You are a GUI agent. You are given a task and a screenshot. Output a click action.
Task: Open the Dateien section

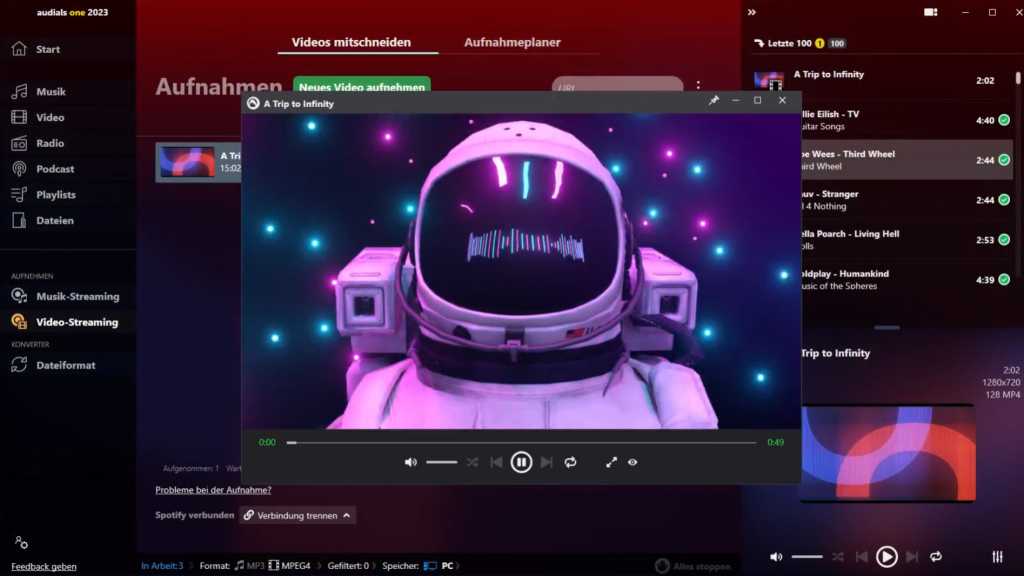[x=42, y=220]
